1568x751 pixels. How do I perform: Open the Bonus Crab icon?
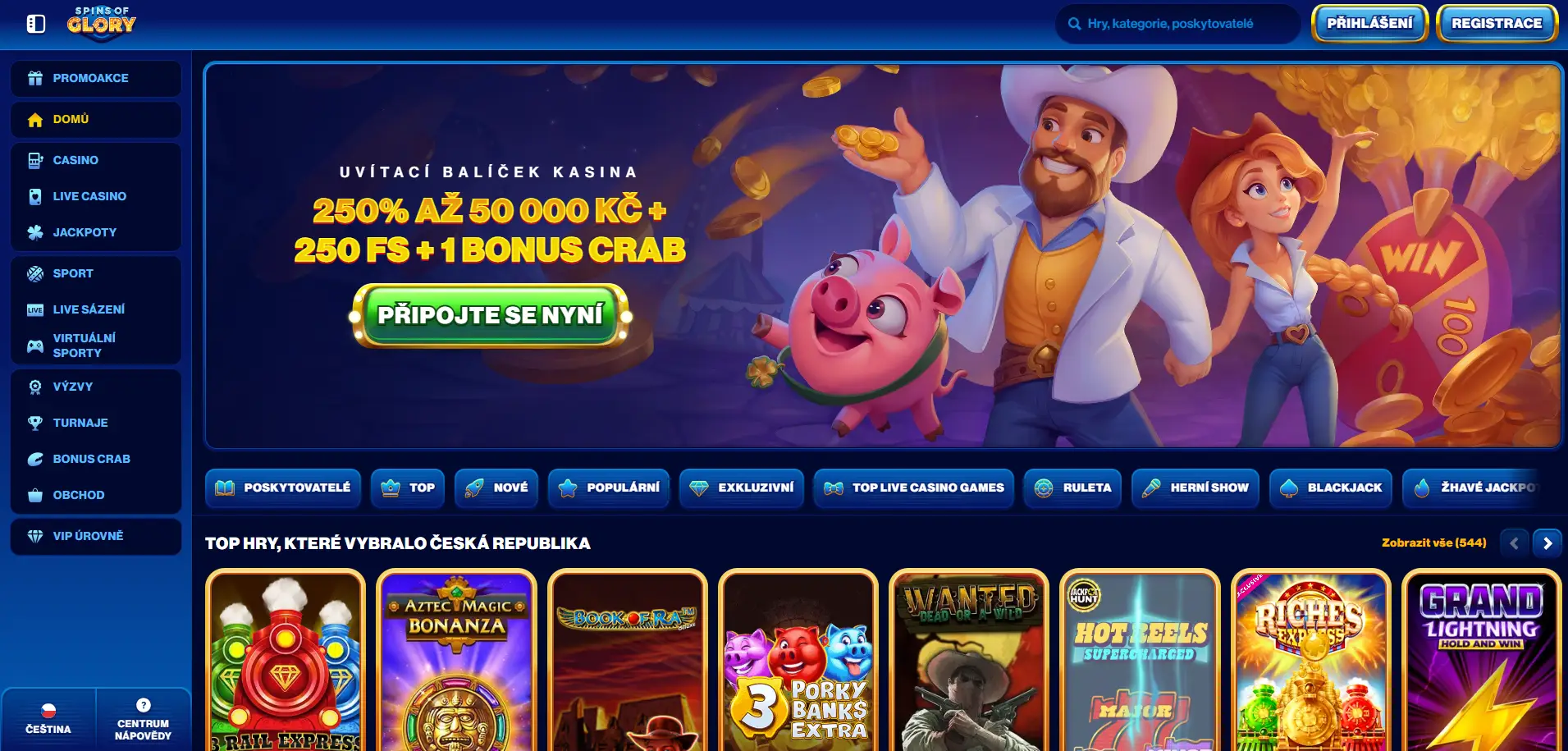pos(35,460)
